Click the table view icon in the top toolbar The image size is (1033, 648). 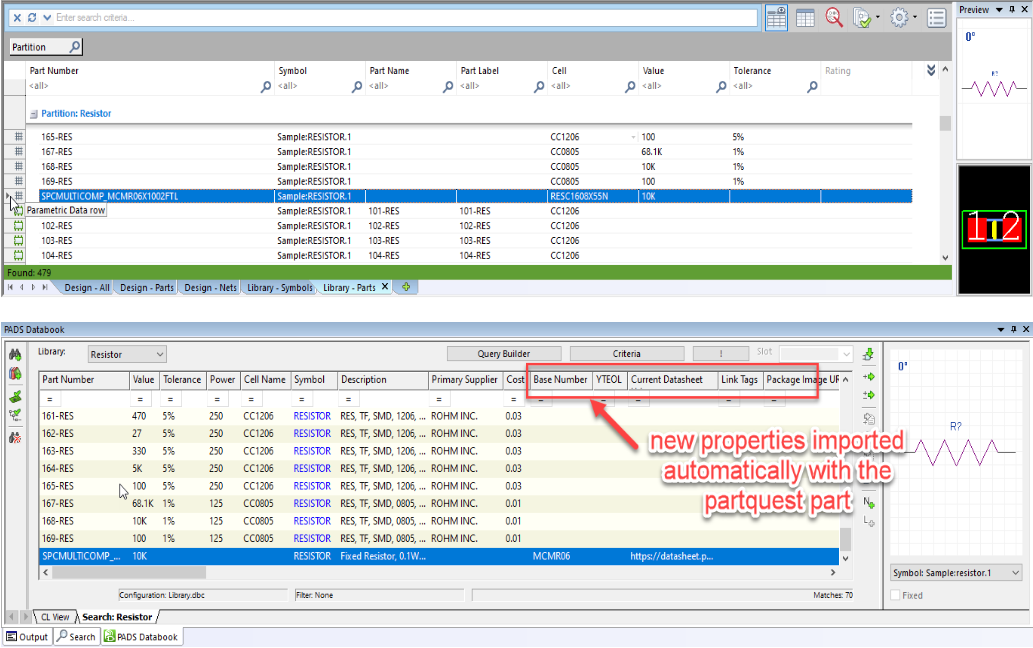coord(805,17)
